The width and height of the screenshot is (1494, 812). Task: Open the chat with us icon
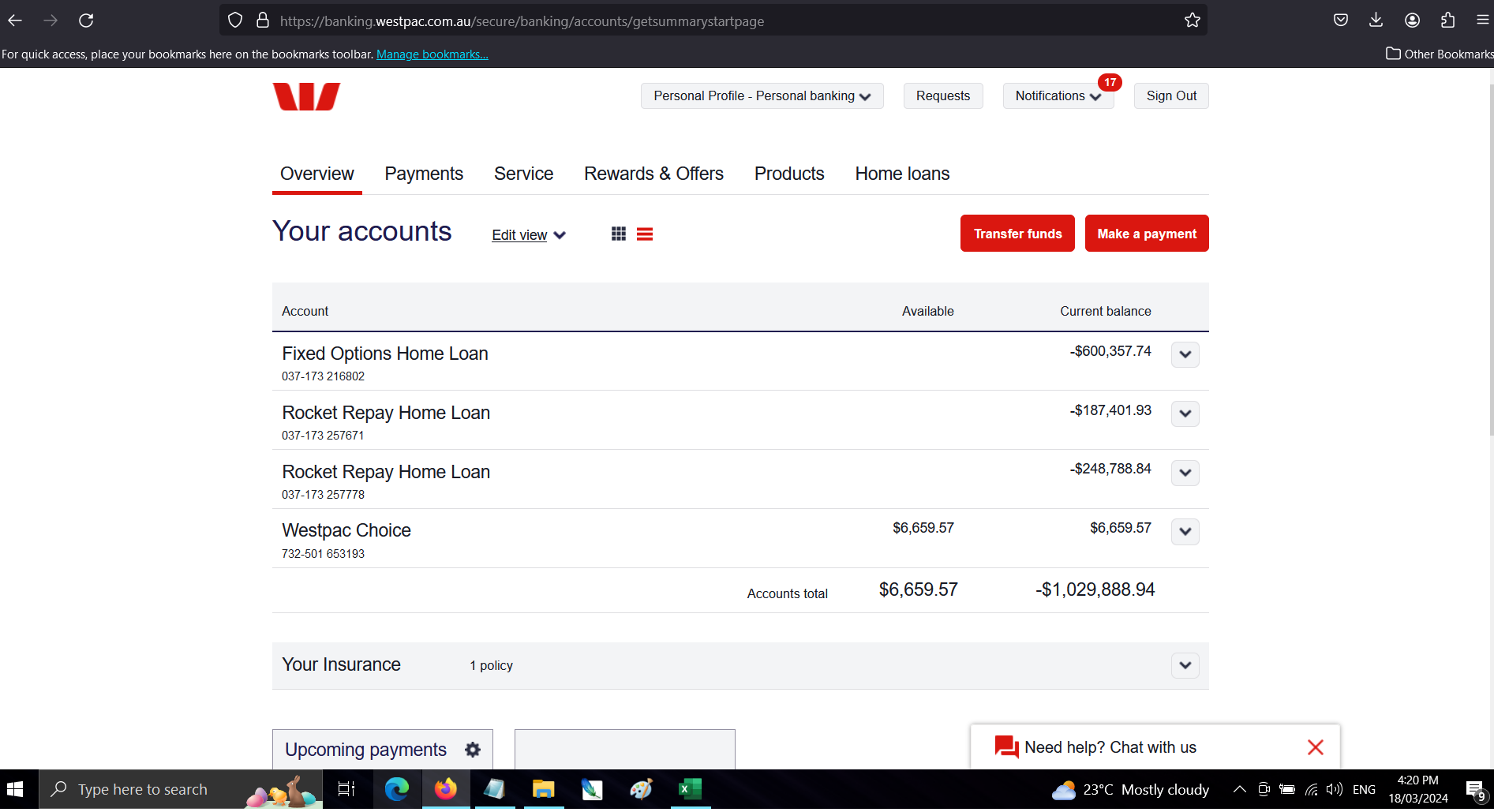(1006, 747)
